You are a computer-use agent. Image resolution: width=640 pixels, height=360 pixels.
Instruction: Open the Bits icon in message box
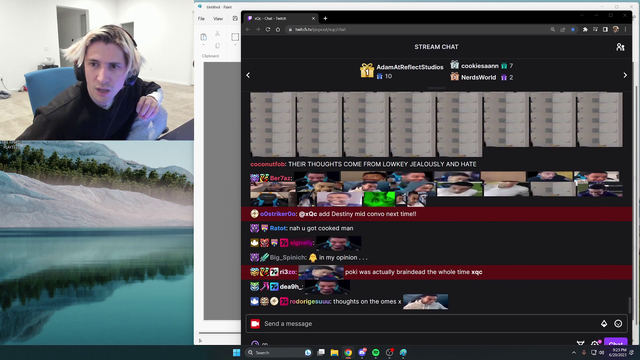point(604,324)
